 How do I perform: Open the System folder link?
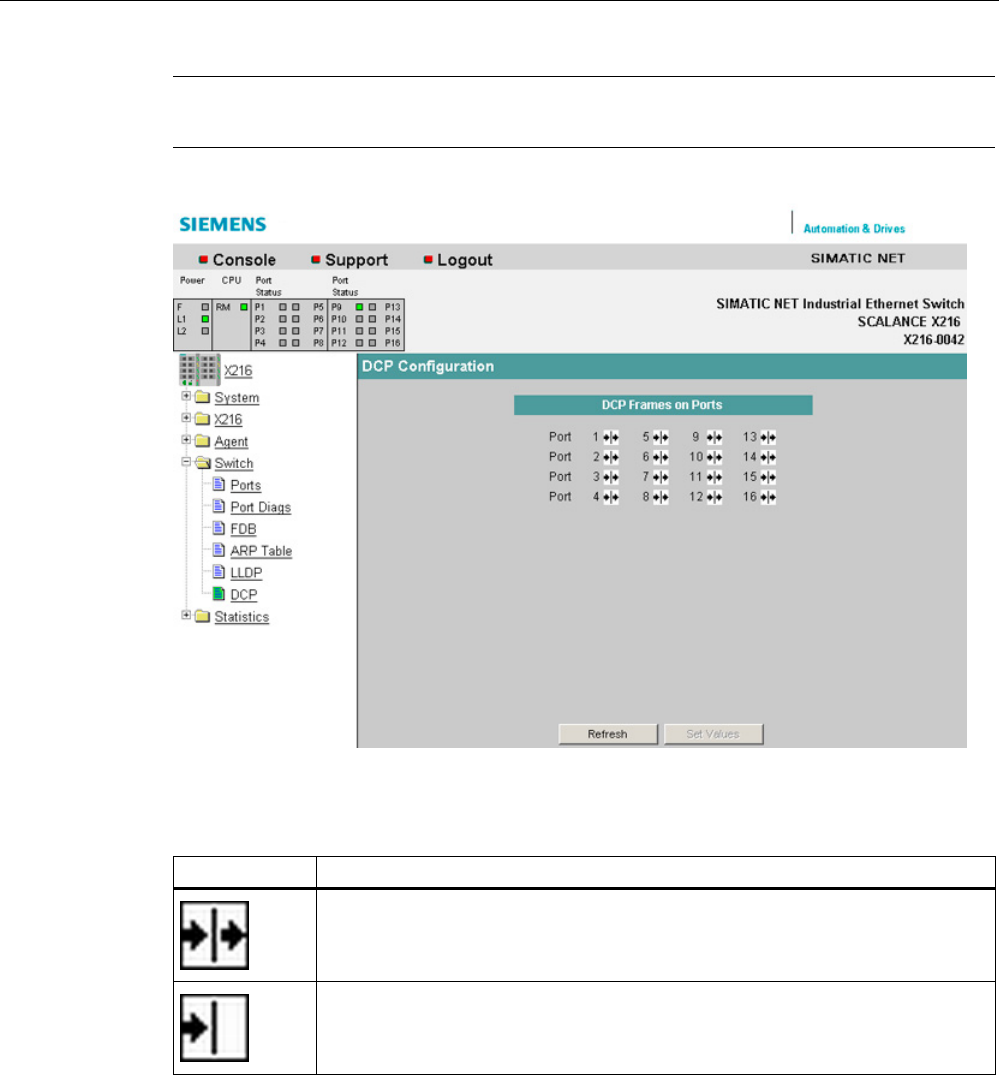tap(237, 398)
